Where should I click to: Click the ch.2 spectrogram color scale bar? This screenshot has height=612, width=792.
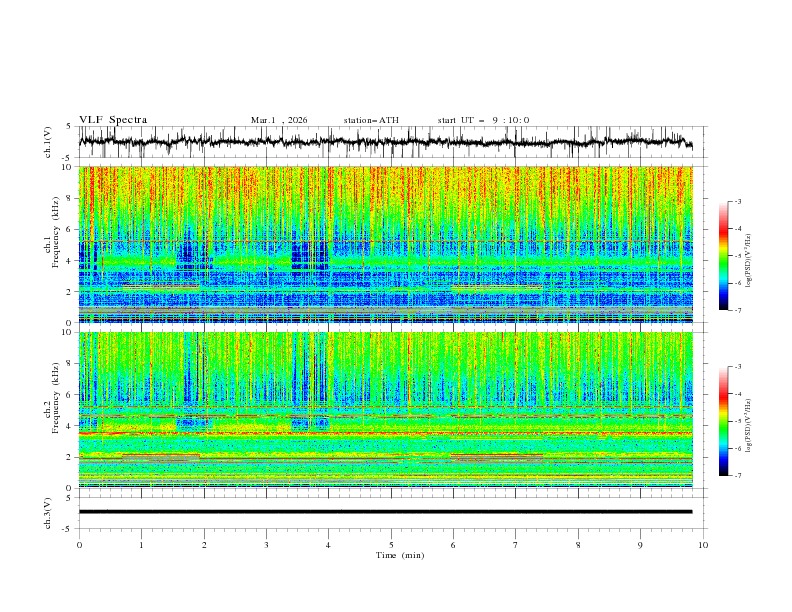pos(723,421)
